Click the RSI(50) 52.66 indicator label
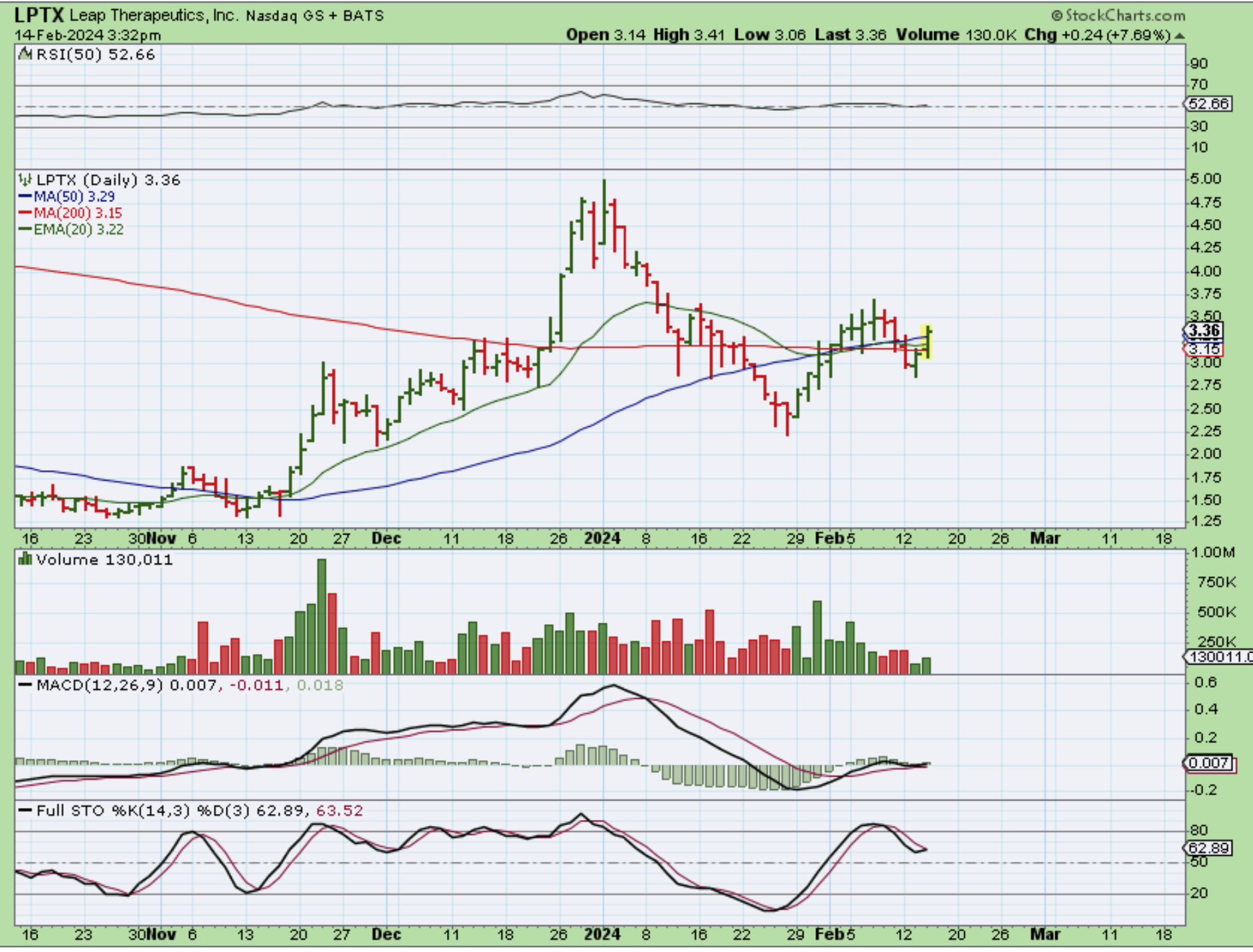The image size is (1253, 952). [x=95, y=54]
